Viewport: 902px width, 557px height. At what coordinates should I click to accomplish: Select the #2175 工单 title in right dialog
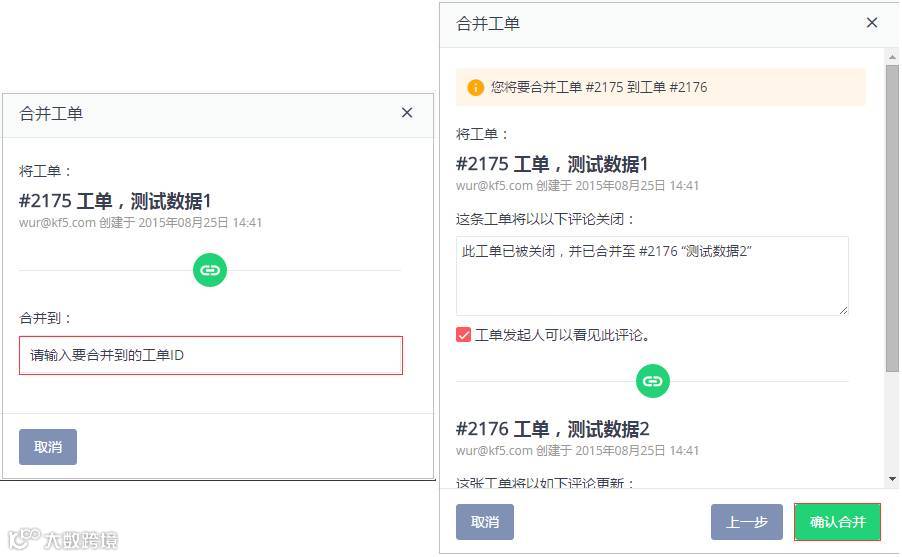pos(552,164)
